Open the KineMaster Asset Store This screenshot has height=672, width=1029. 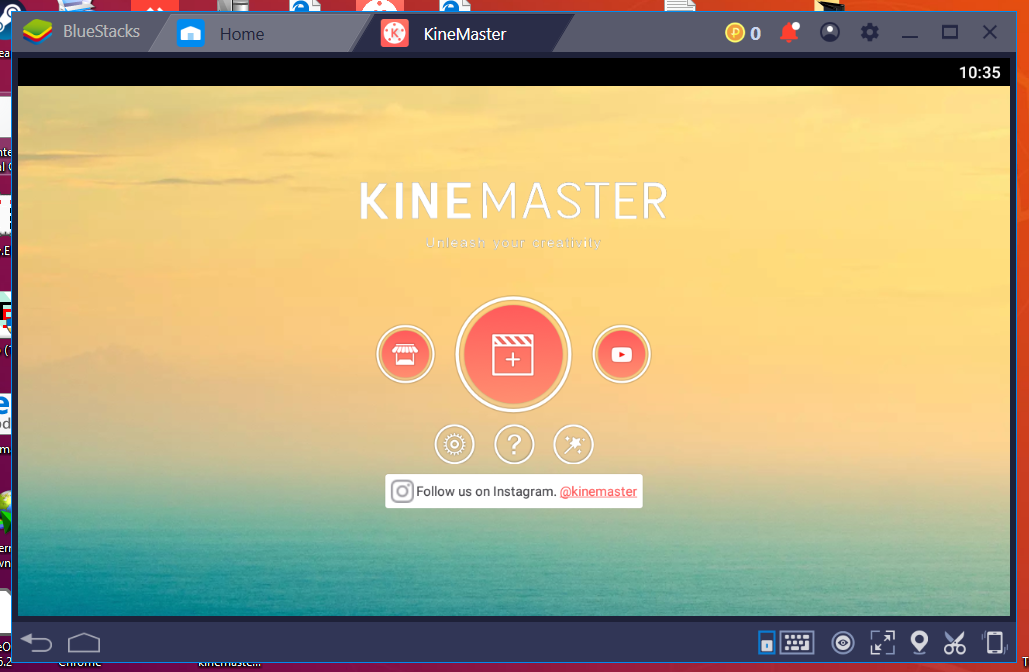[405, 354]
